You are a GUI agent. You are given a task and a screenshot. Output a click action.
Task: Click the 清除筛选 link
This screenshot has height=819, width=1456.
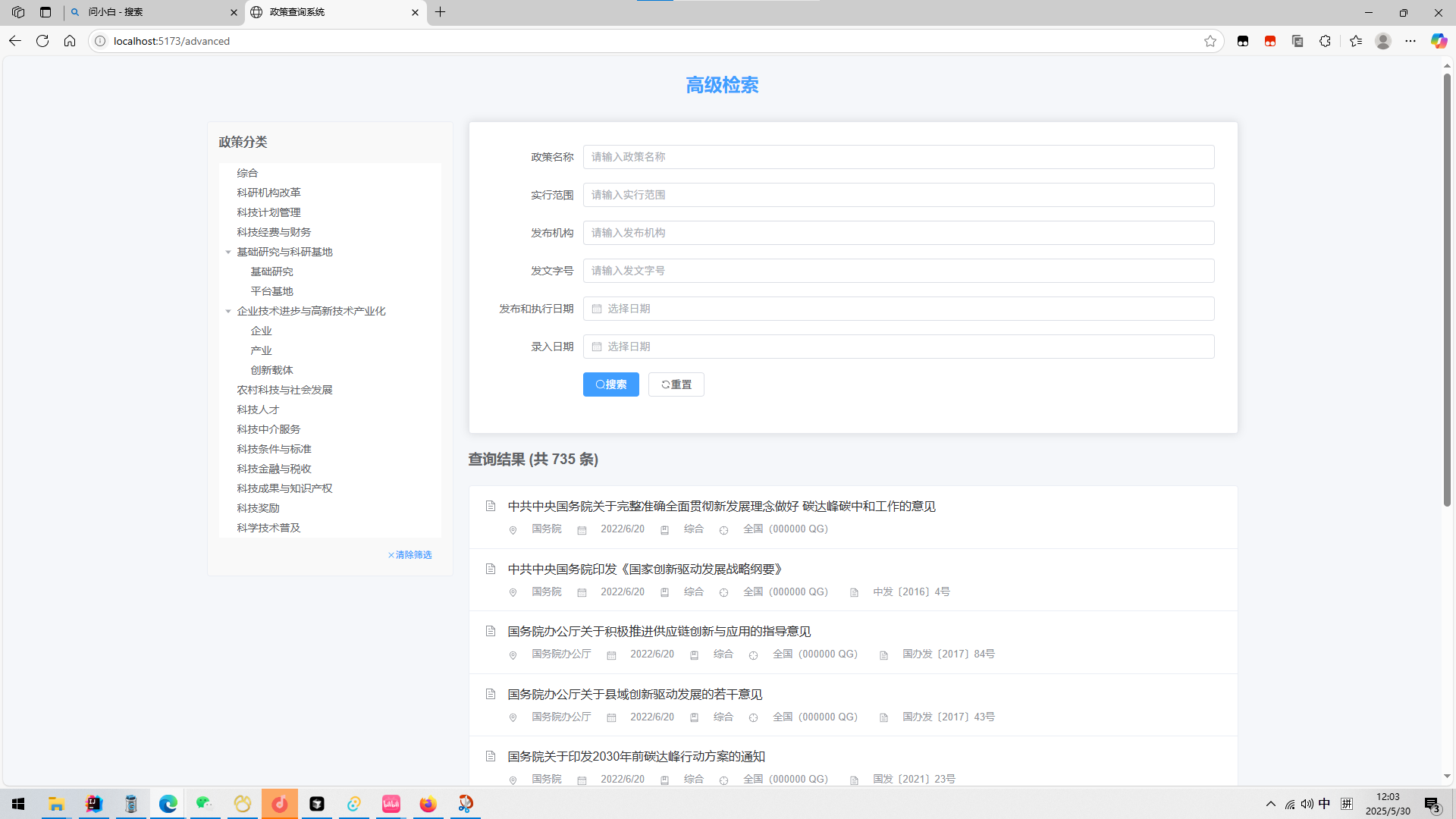(410, 555)
